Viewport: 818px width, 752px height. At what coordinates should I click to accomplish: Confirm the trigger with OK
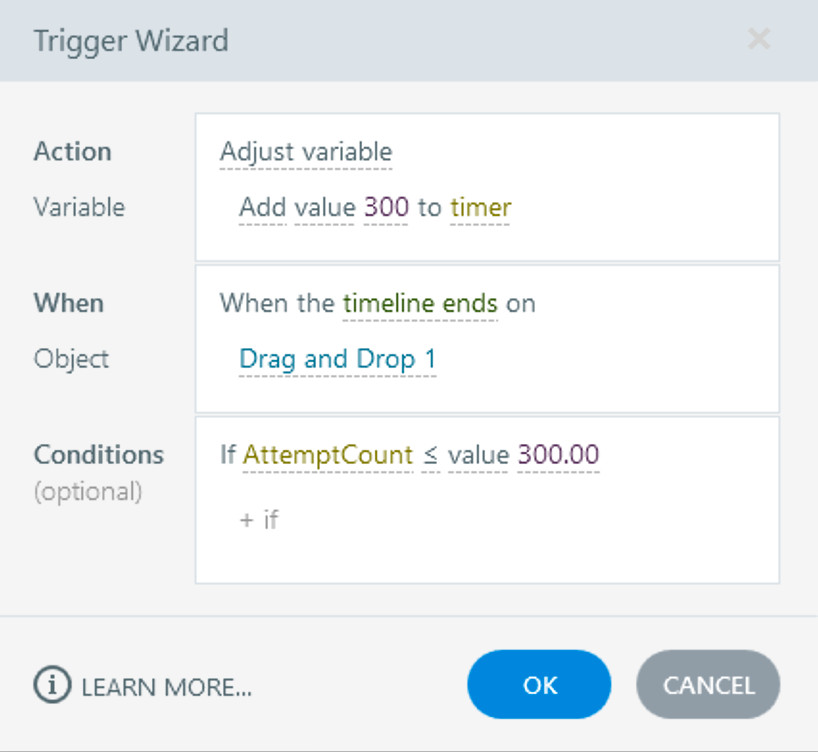(539, 685)
